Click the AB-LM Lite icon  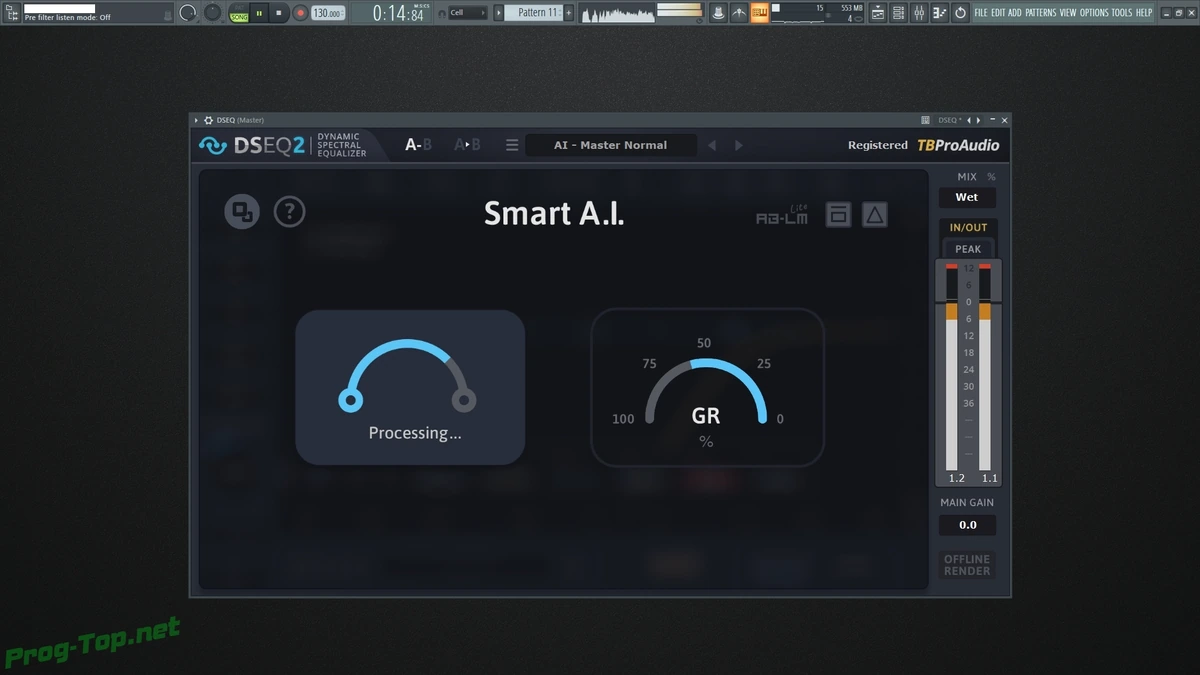click(782, 215)
